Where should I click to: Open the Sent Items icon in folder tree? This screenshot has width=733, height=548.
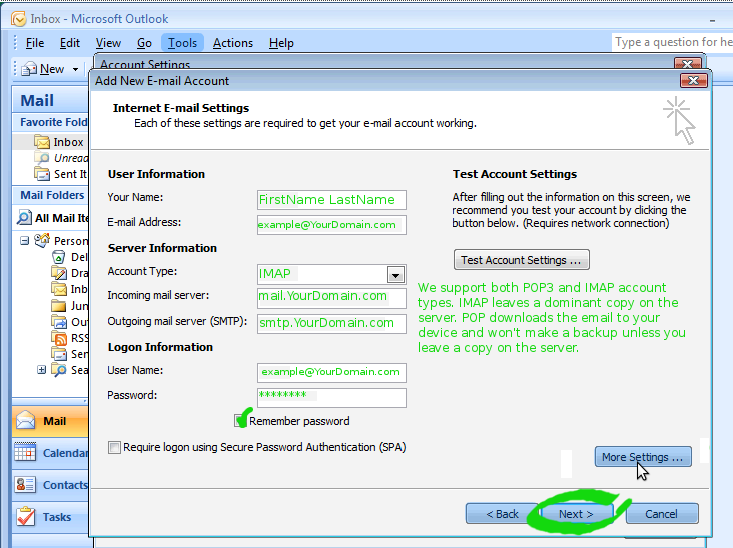[x=58, y=354]
